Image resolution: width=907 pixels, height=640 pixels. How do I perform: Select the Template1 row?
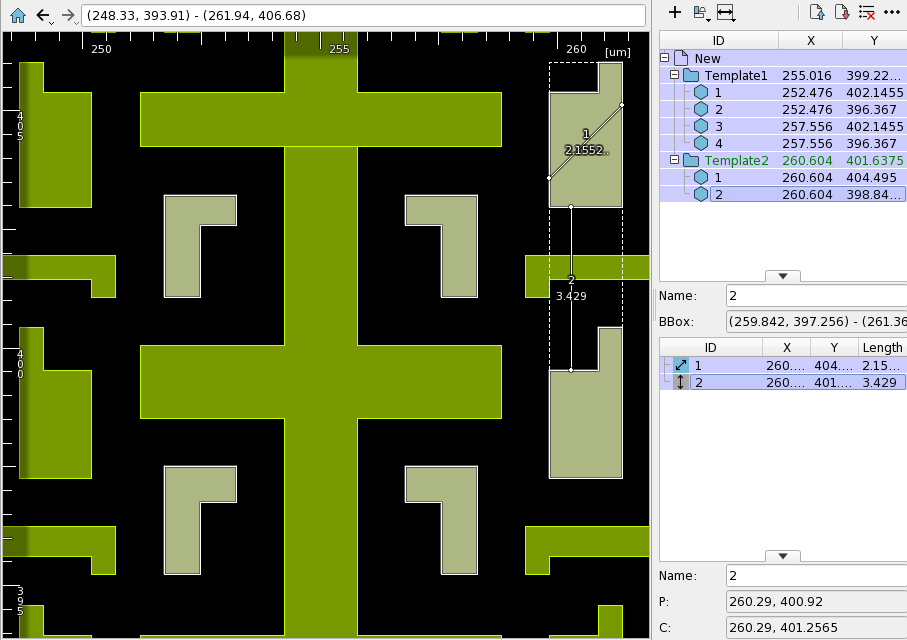[783, 75]
